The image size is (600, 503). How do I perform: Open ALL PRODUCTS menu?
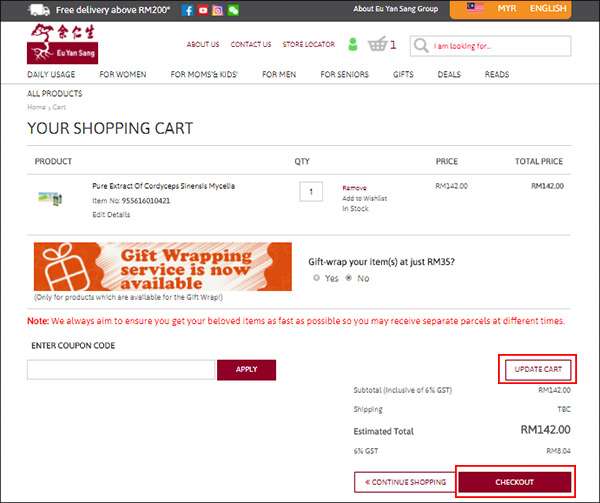click(55, 94)
